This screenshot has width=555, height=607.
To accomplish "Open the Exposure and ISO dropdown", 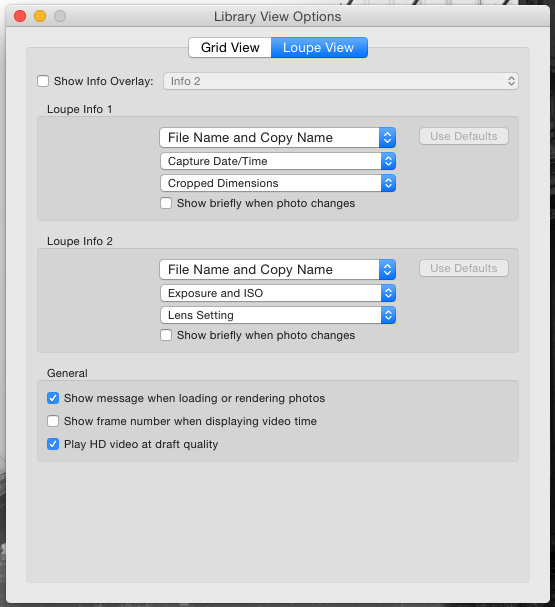I will point(278,293).
